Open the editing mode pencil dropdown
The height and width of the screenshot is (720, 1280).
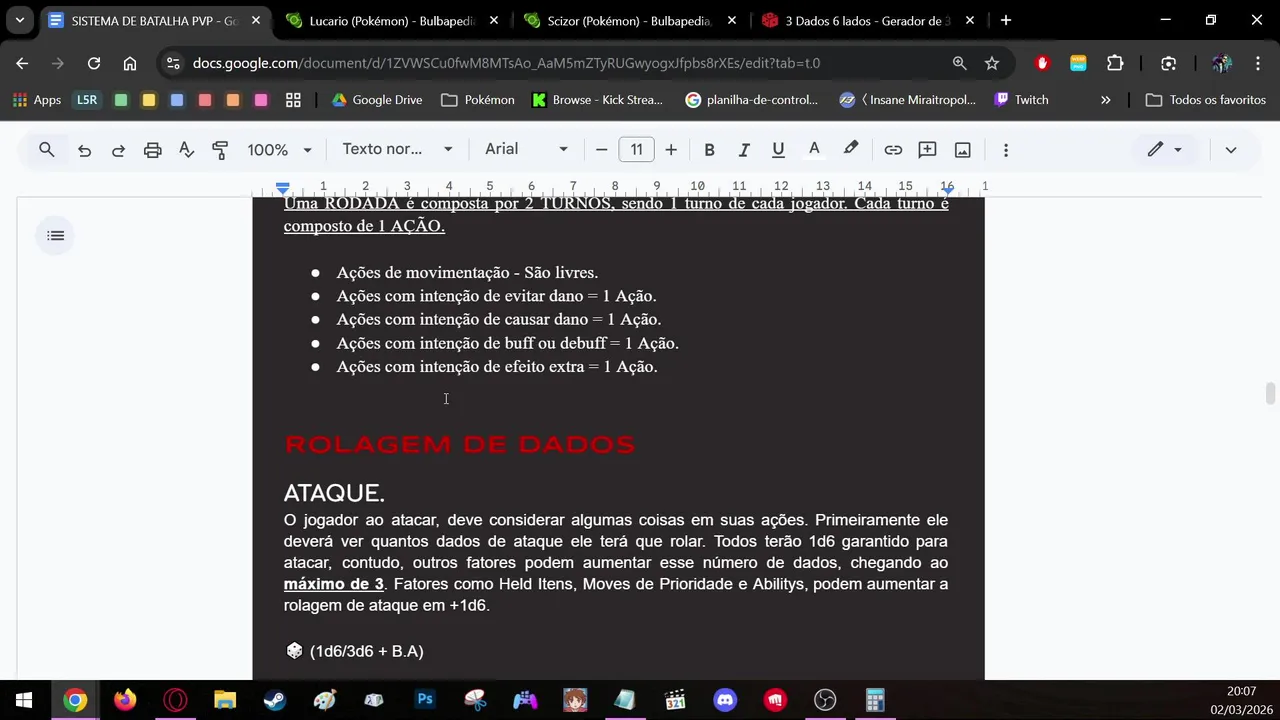tap(1164, 150)
